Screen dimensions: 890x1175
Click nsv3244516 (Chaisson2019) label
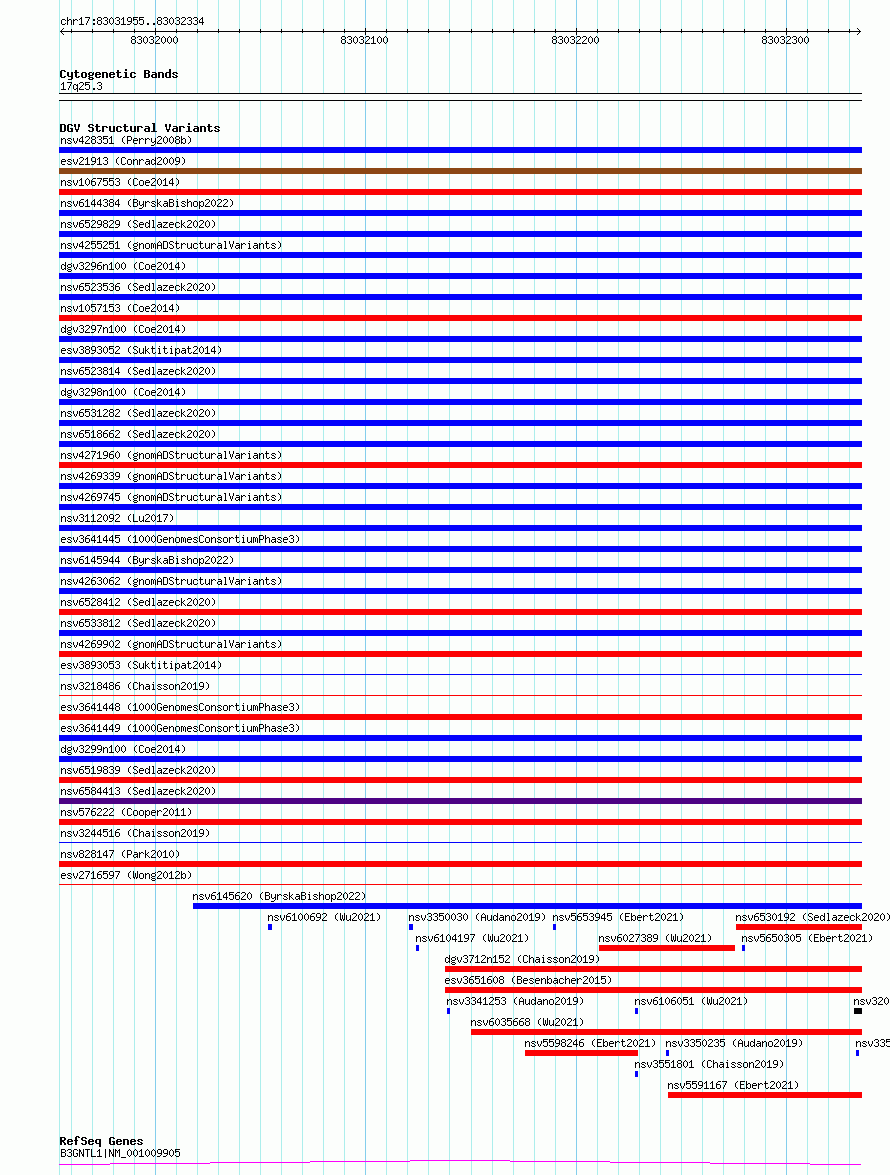click(135, 833)
